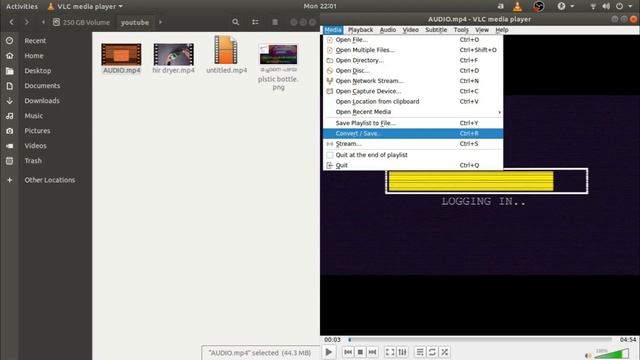Open Activities overview
Viewport: 640px width, 360px height.
(22, 6)
